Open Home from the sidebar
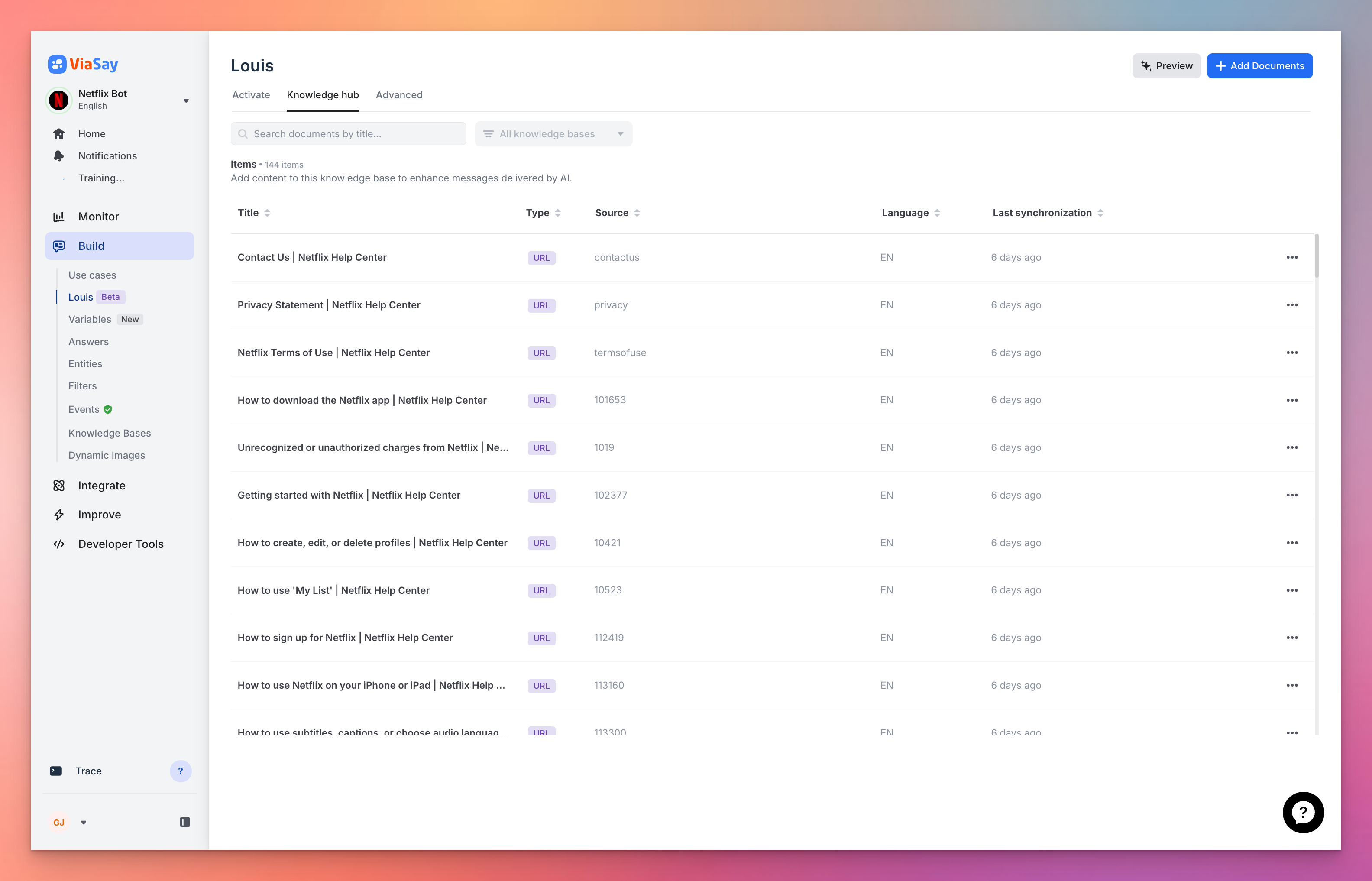The image size is (1372, 881). [x=91, y=134]
